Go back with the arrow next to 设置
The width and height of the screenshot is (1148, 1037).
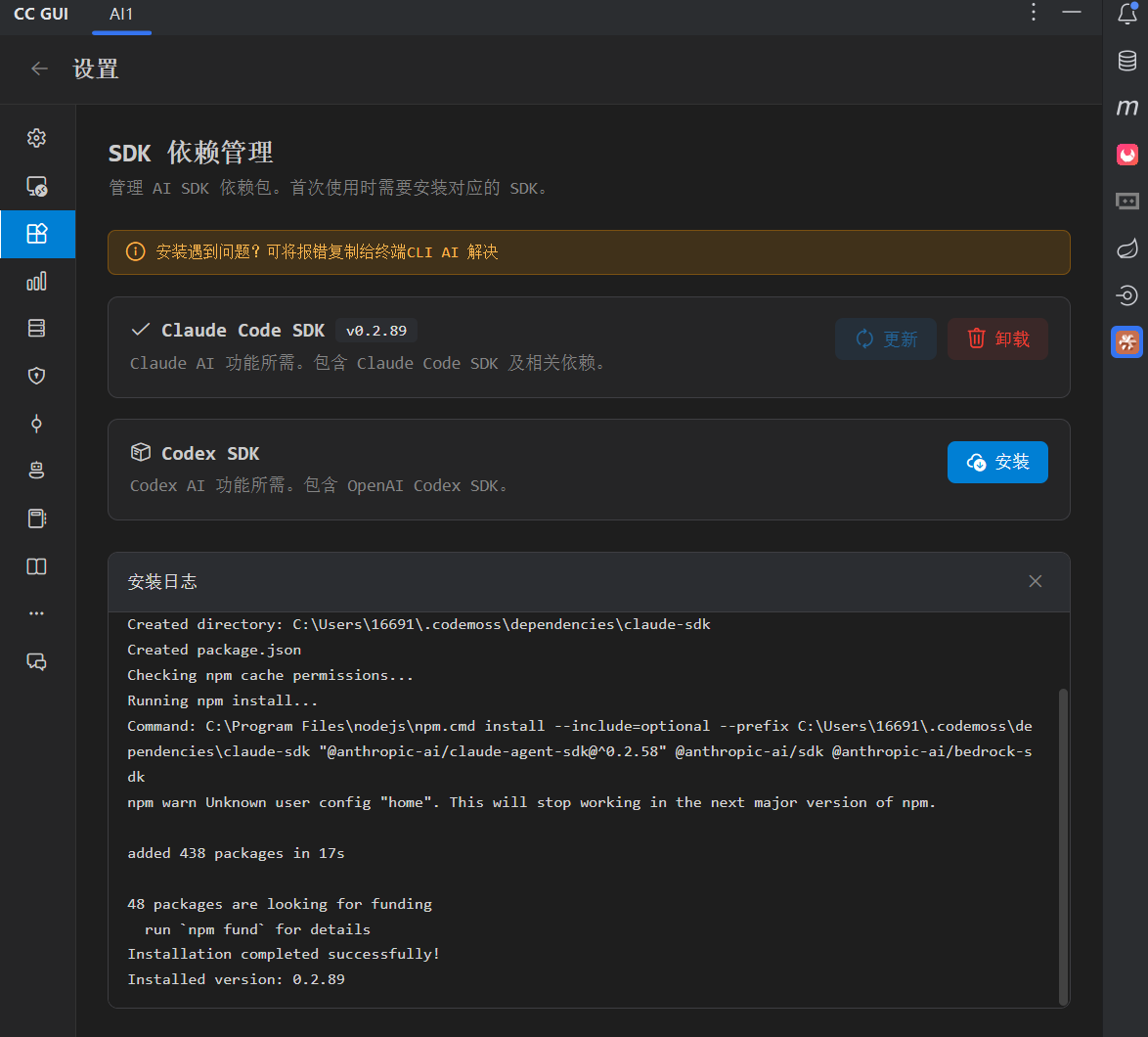[x=39, y=68]
